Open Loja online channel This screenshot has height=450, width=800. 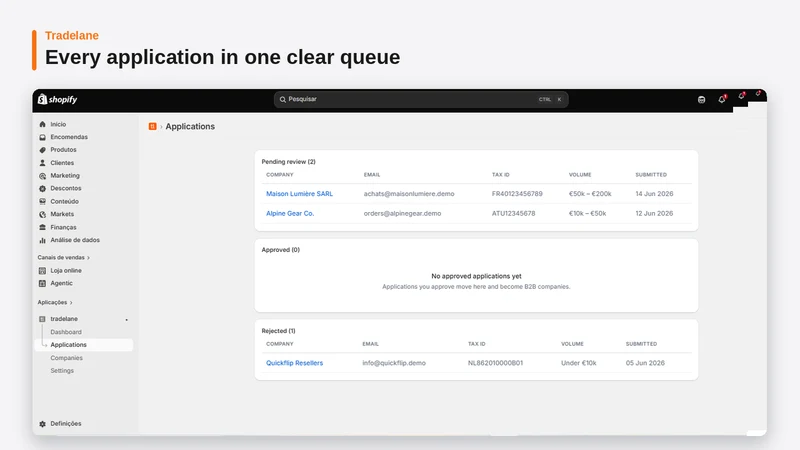pyautogui.click(x=66, y=270)
